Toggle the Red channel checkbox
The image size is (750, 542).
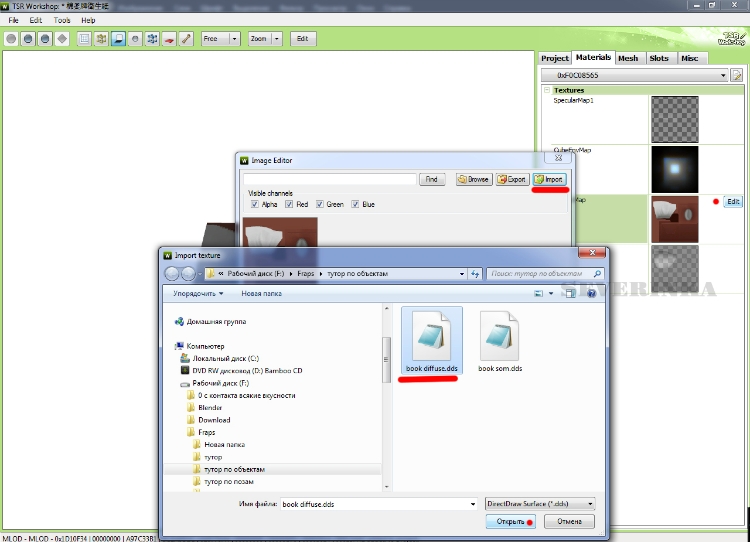(289, 204)
